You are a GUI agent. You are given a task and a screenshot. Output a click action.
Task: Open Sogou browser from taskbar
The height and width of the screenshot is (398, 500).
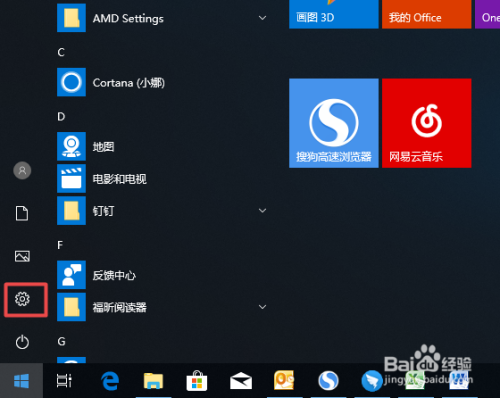click(328, 381)
